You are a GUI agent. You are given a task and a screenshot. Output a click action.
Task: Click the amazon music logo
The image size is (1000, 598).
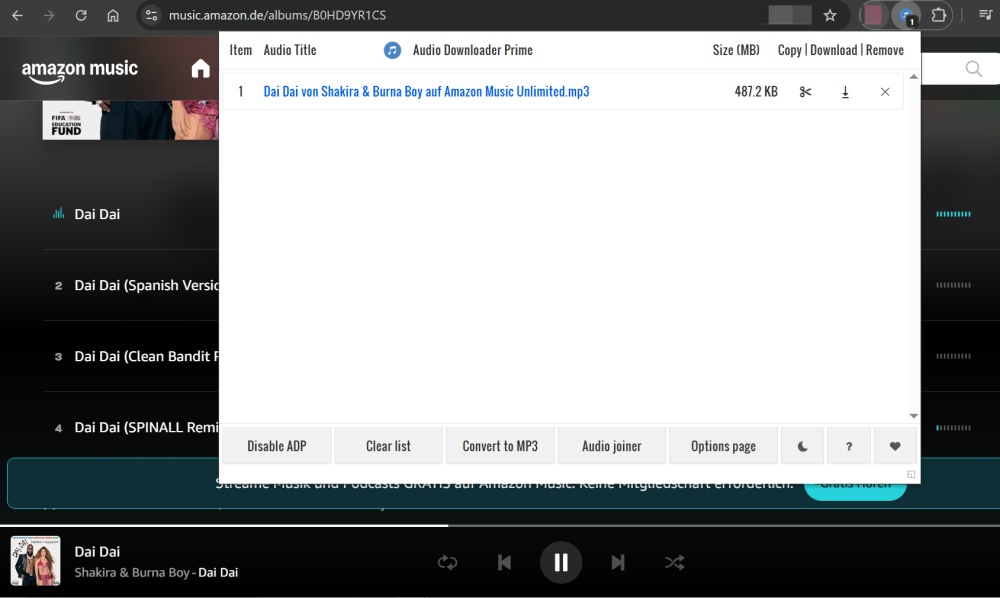tap(80, 71)
